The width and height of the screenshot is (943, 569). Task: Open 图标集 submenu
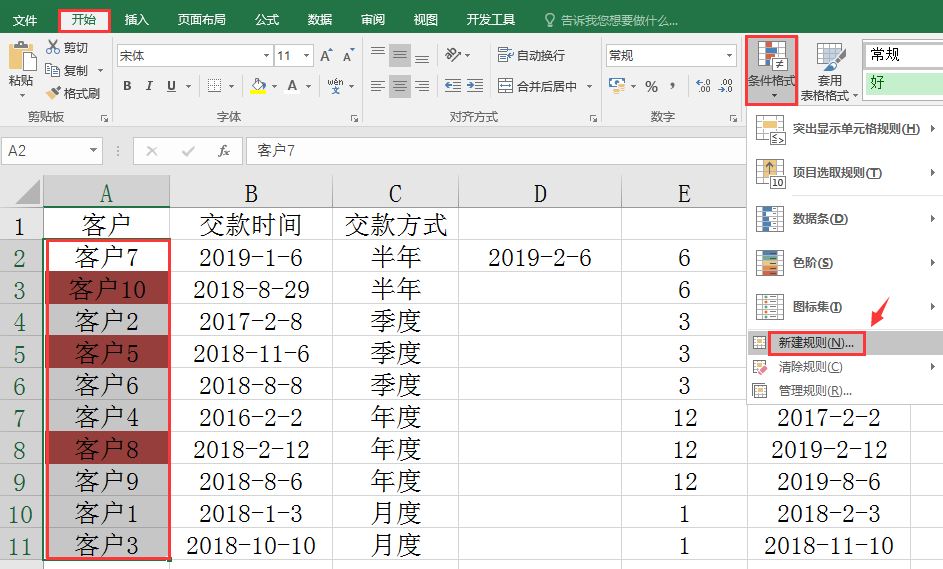[845, 307]
